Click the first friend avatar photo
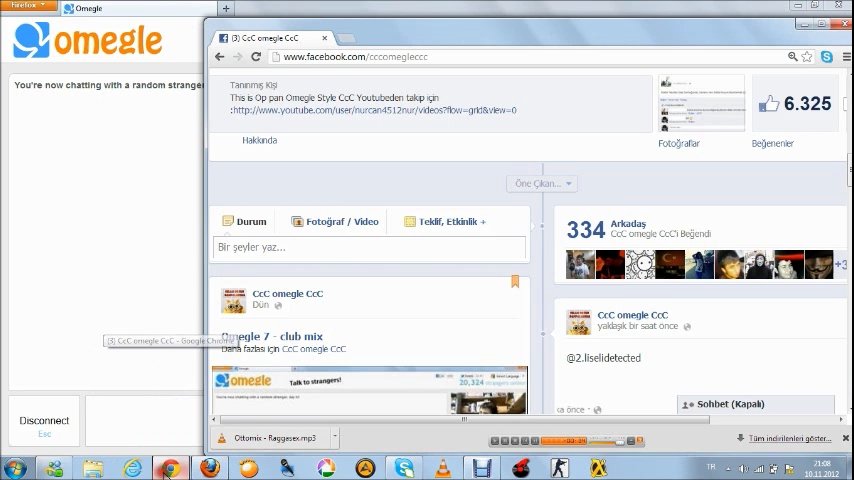854x480 pixels. (580, 264)
